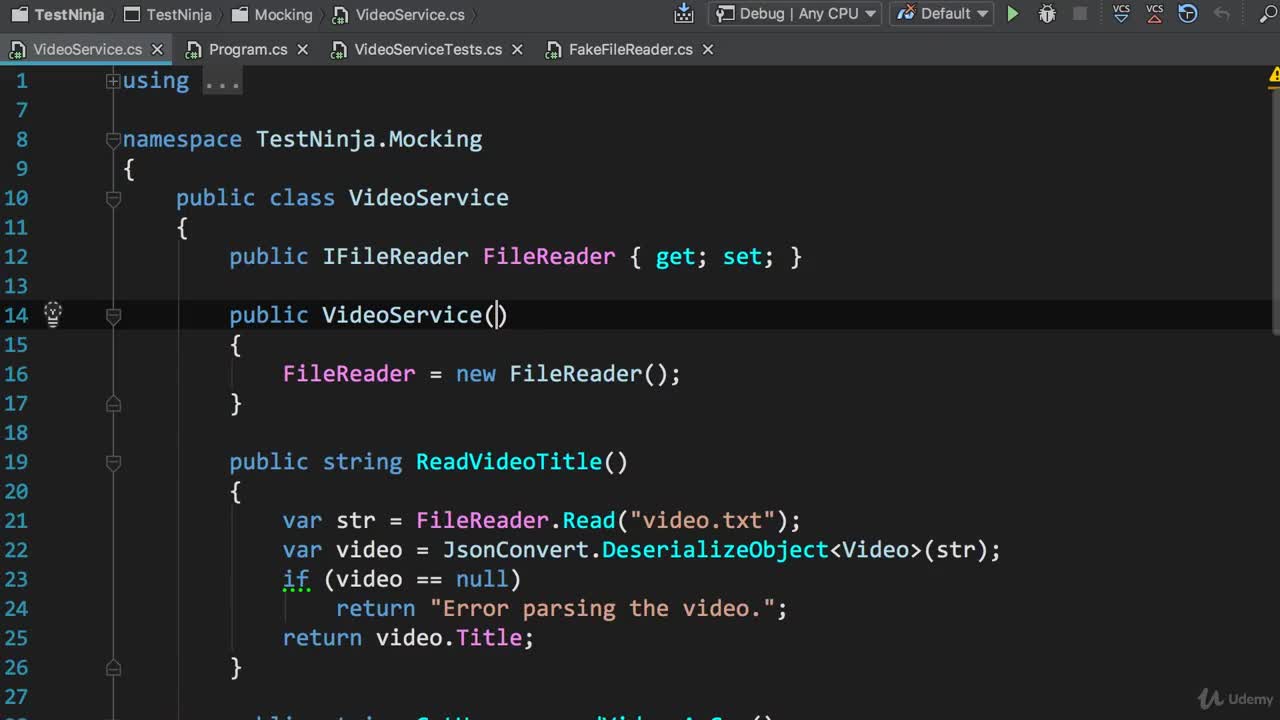
Task: Open the Debug | Any CPU configuration dropdown
Action: coord(795,14)
